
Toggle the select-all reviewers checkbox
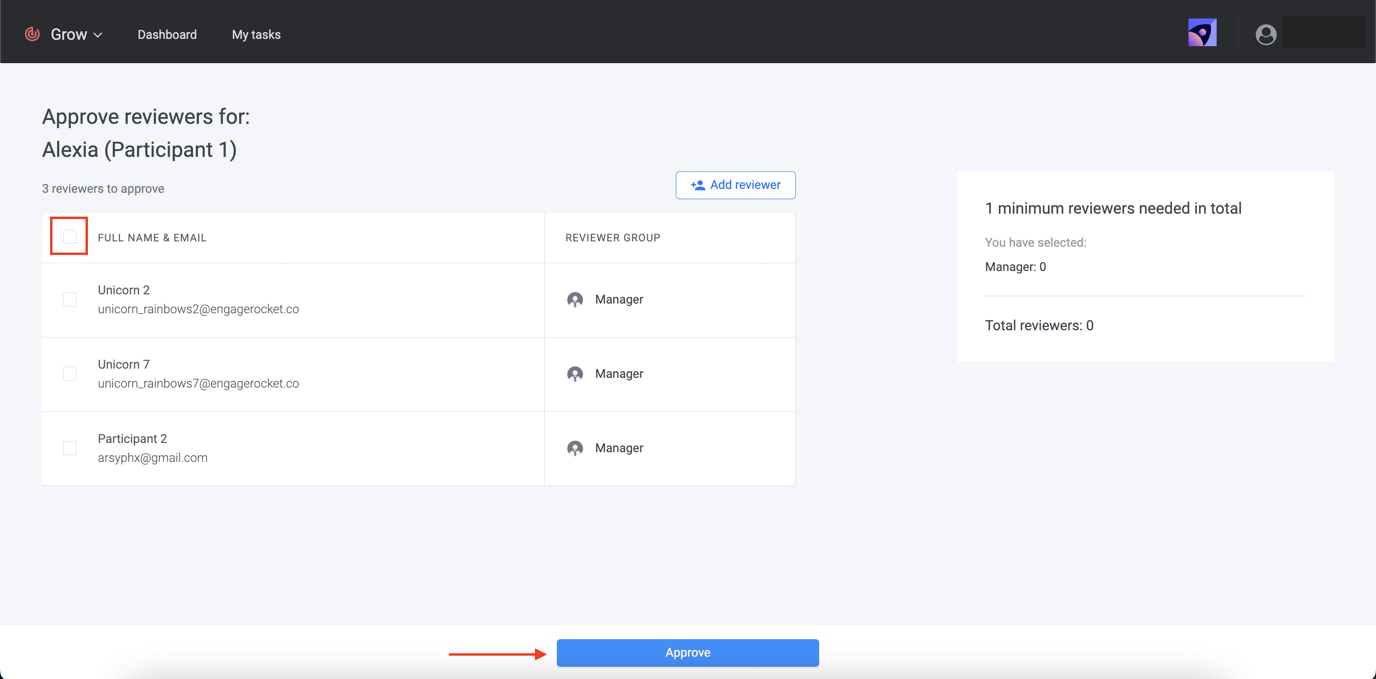pos(70,237)
